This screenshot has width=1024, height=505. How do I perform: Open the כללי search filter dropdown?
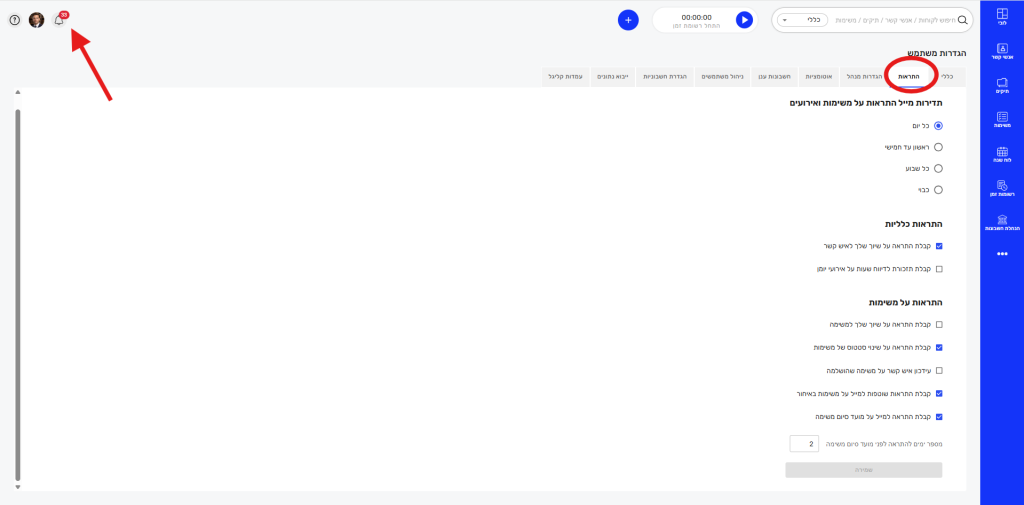(x=806, y=20)
